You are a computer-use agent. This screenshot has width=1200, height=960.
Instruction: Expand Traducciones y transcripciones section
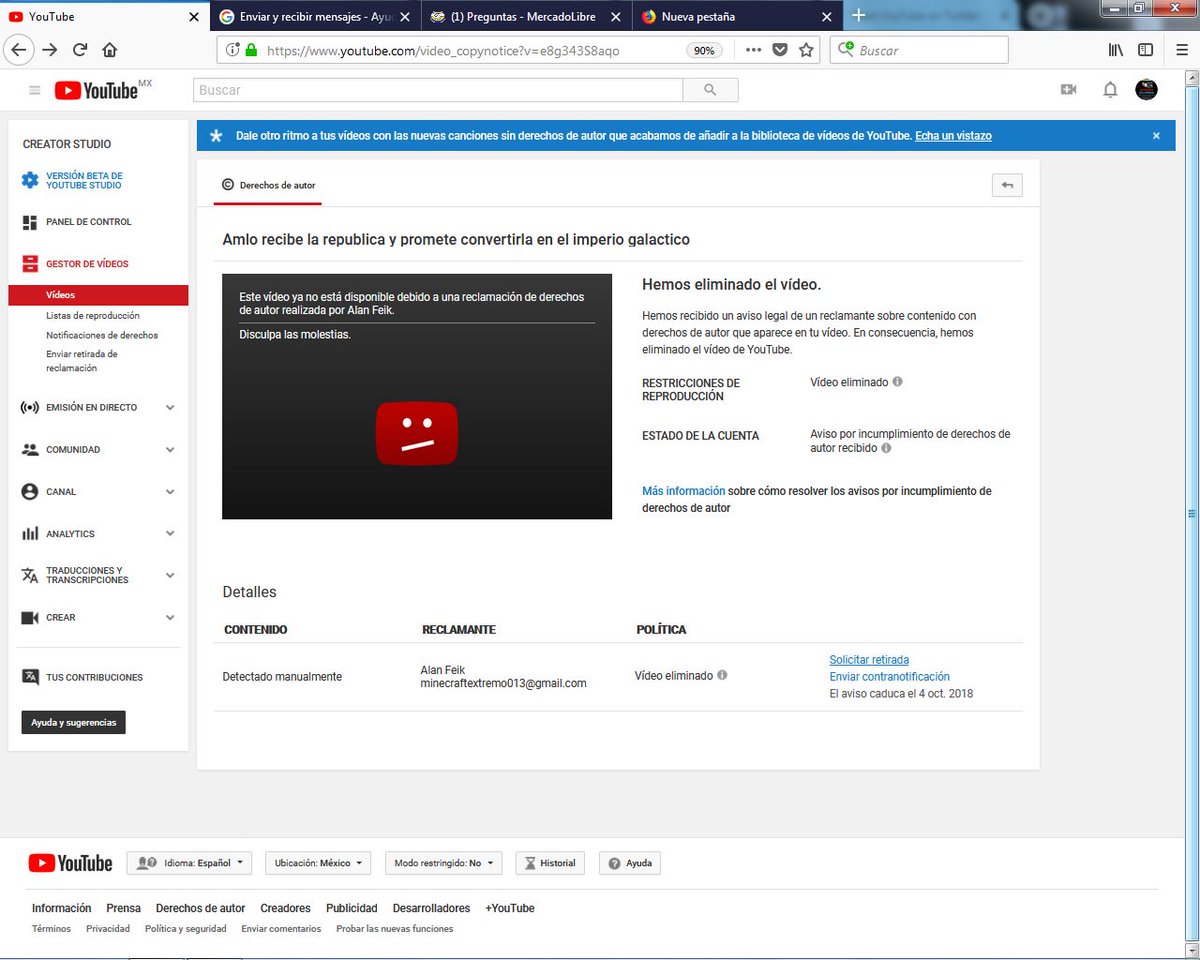pyautogui.click(x=169, y=575)
